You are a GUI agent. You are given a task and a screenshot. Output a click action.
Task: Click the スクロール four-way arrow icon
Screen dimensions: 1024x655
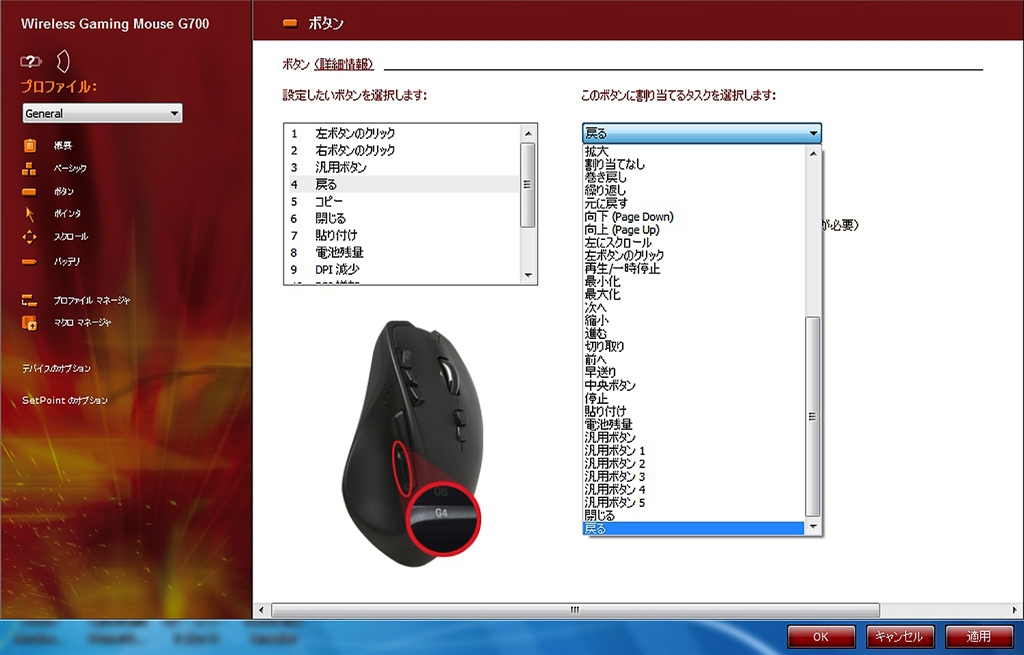(x=29, y=237)
